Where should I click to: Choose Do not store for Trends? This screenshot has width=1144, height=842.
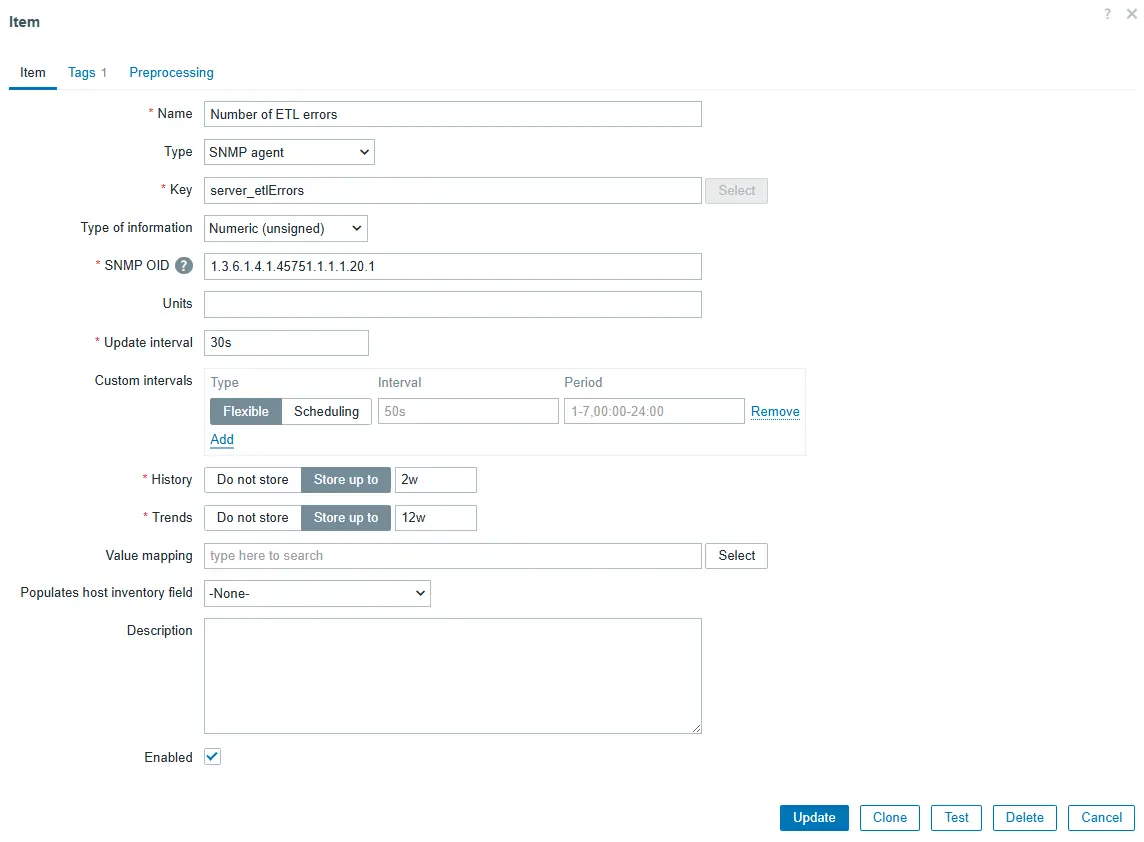pos(252,517)
